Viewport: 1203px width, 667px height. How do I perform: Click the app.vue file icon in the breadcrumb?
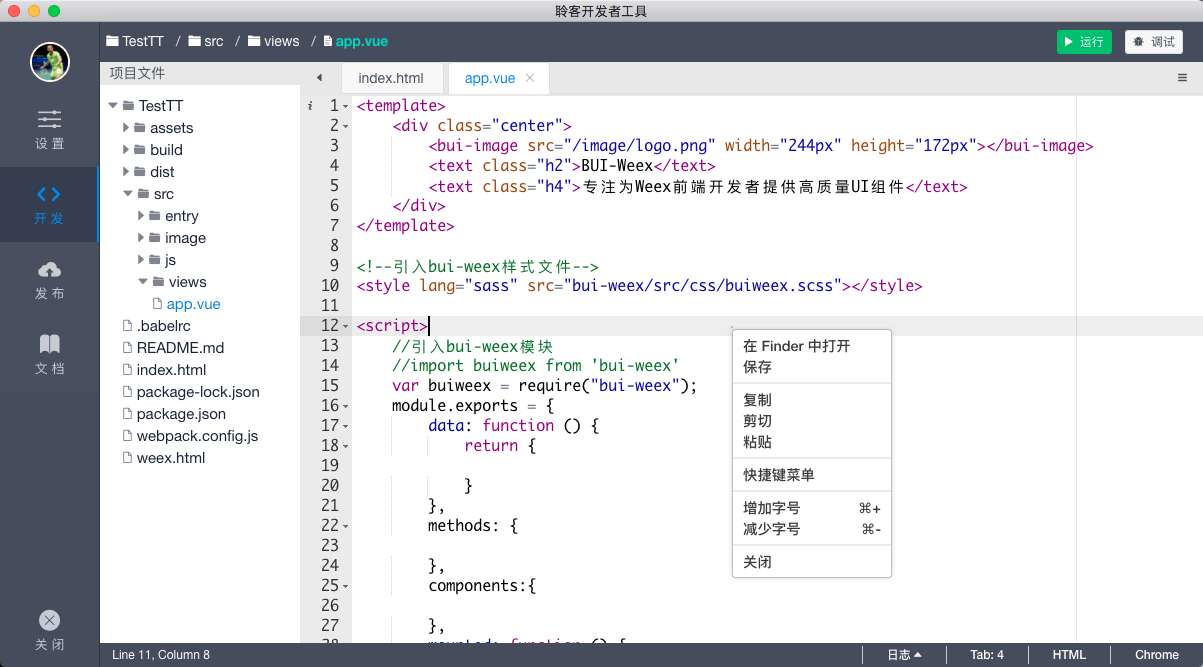(327, 41)
